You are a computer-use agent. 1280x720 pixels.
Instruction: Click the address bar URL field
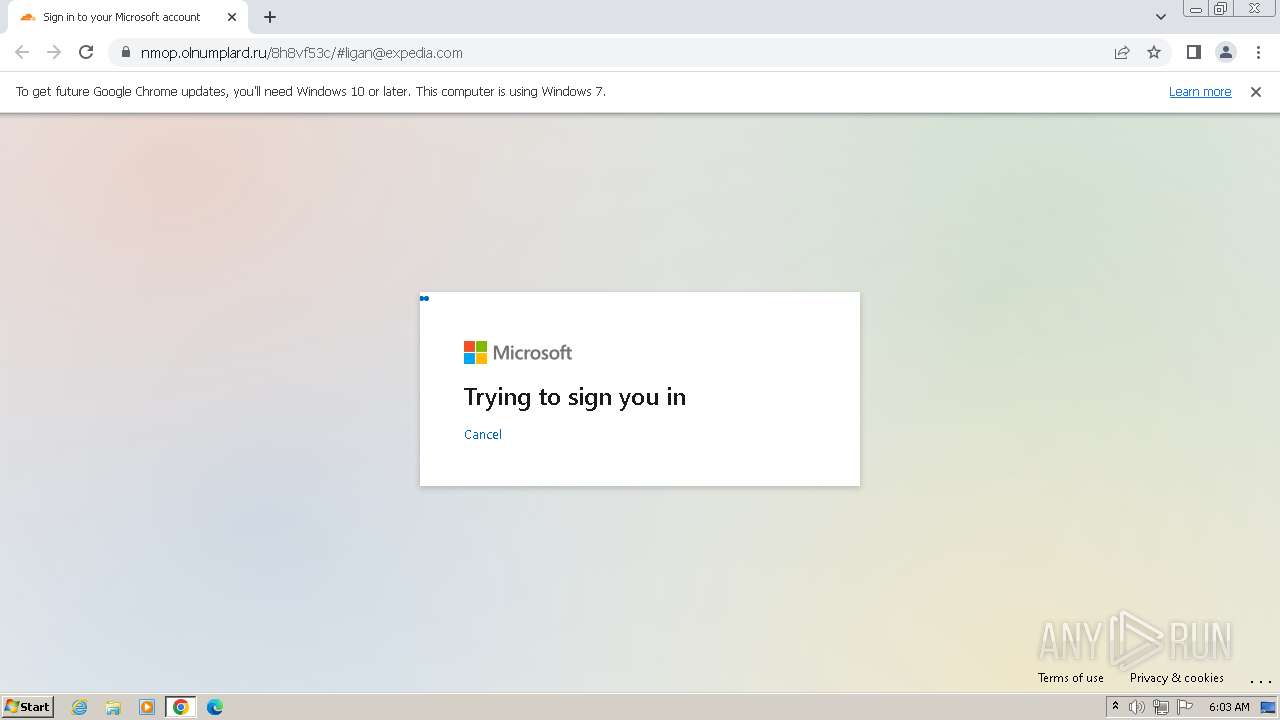[620, 52]
